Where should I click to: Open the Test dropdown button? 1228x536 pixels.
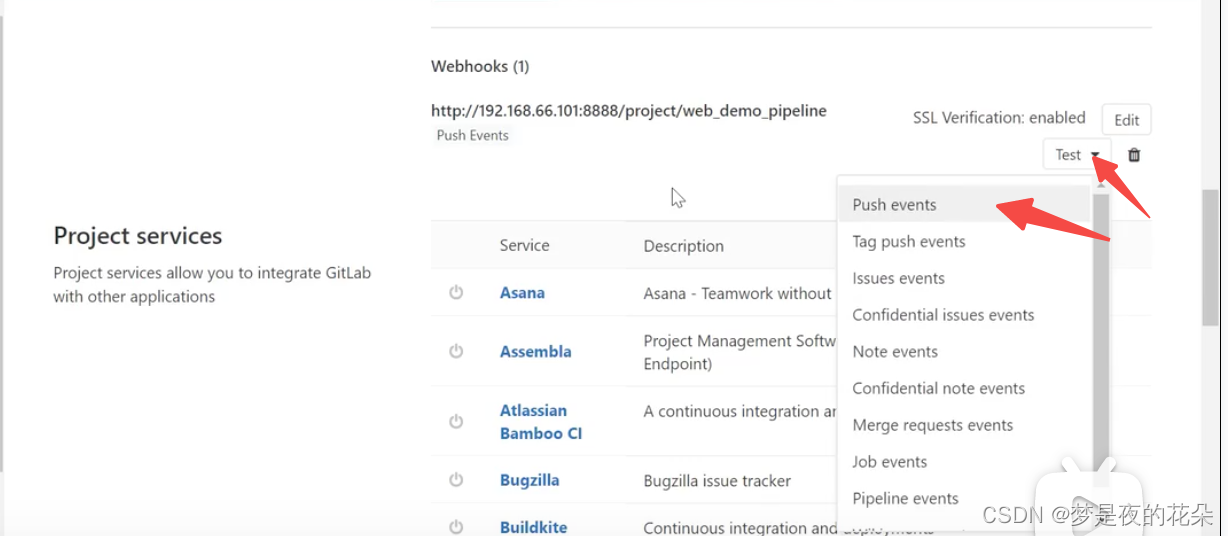(x=1077, y=155)
